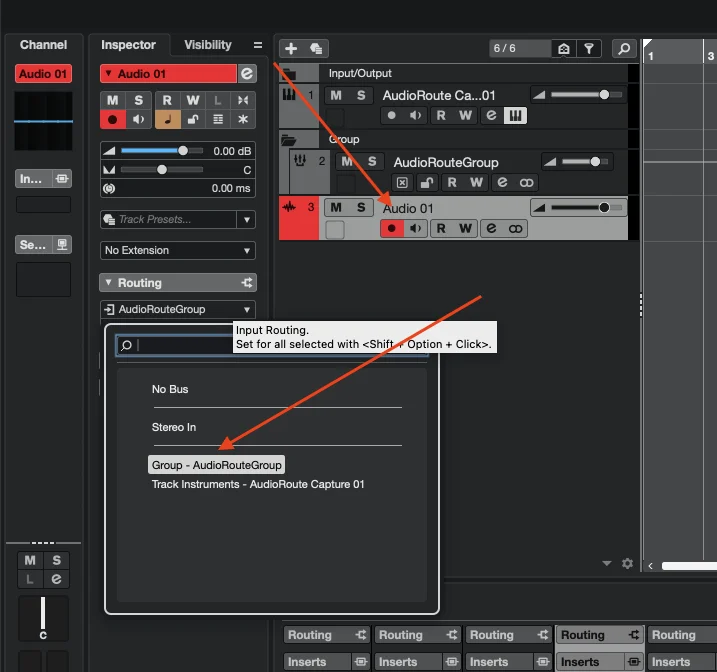
Task: Click the Routing section setup icon in Inspector
Action: click(247, 283)
